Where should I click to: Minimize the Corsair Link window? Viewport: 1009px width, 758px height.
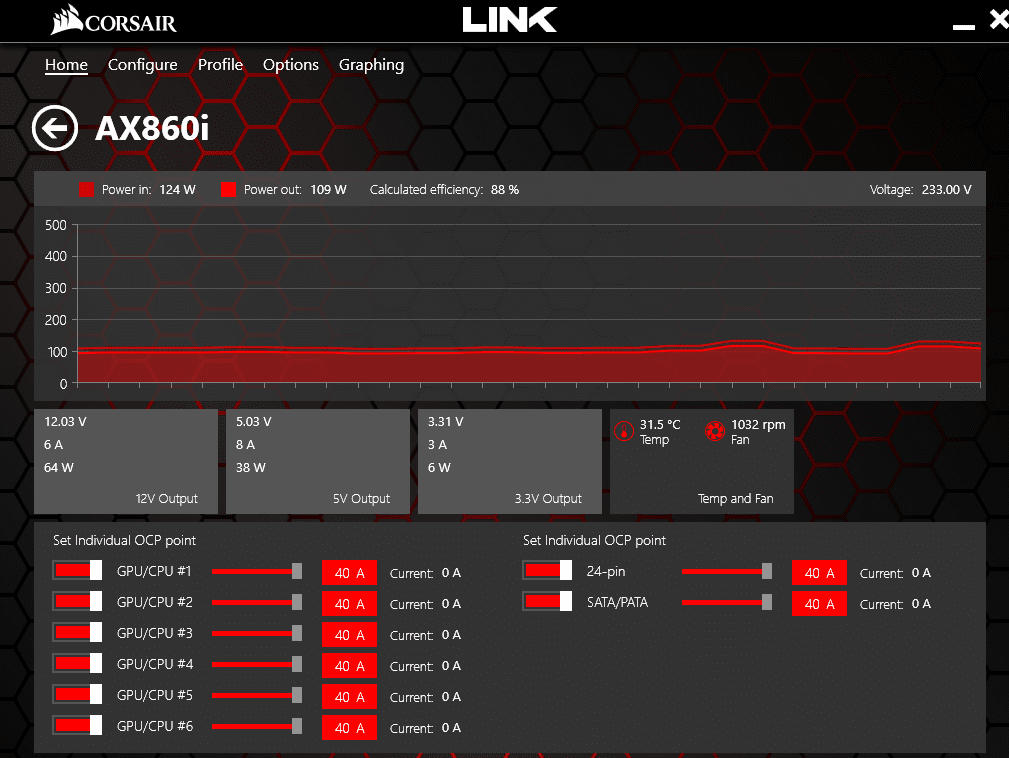[x=963, y=26]
